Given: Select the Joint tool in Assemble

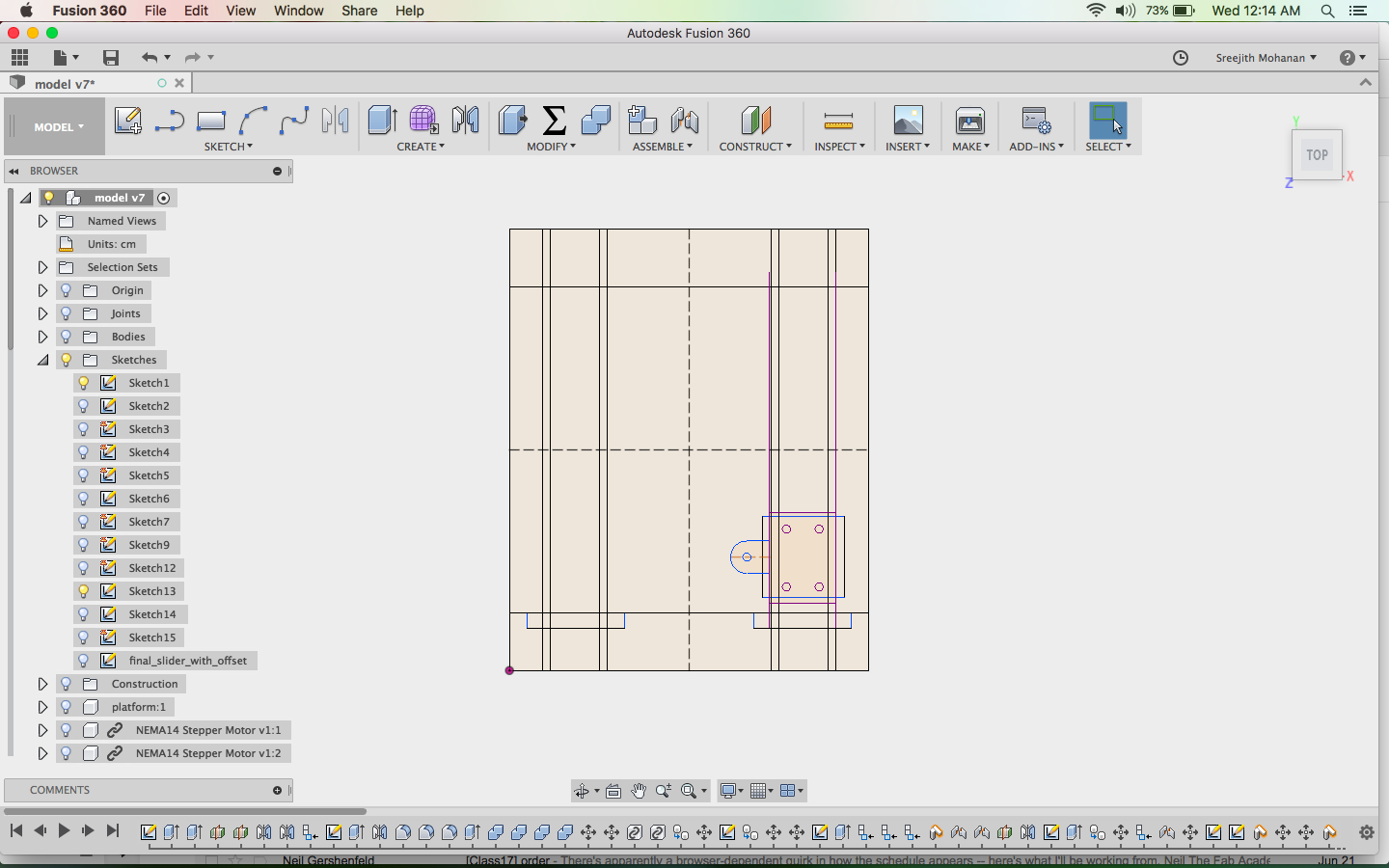Looking at the screenshot, I should 685,121.
